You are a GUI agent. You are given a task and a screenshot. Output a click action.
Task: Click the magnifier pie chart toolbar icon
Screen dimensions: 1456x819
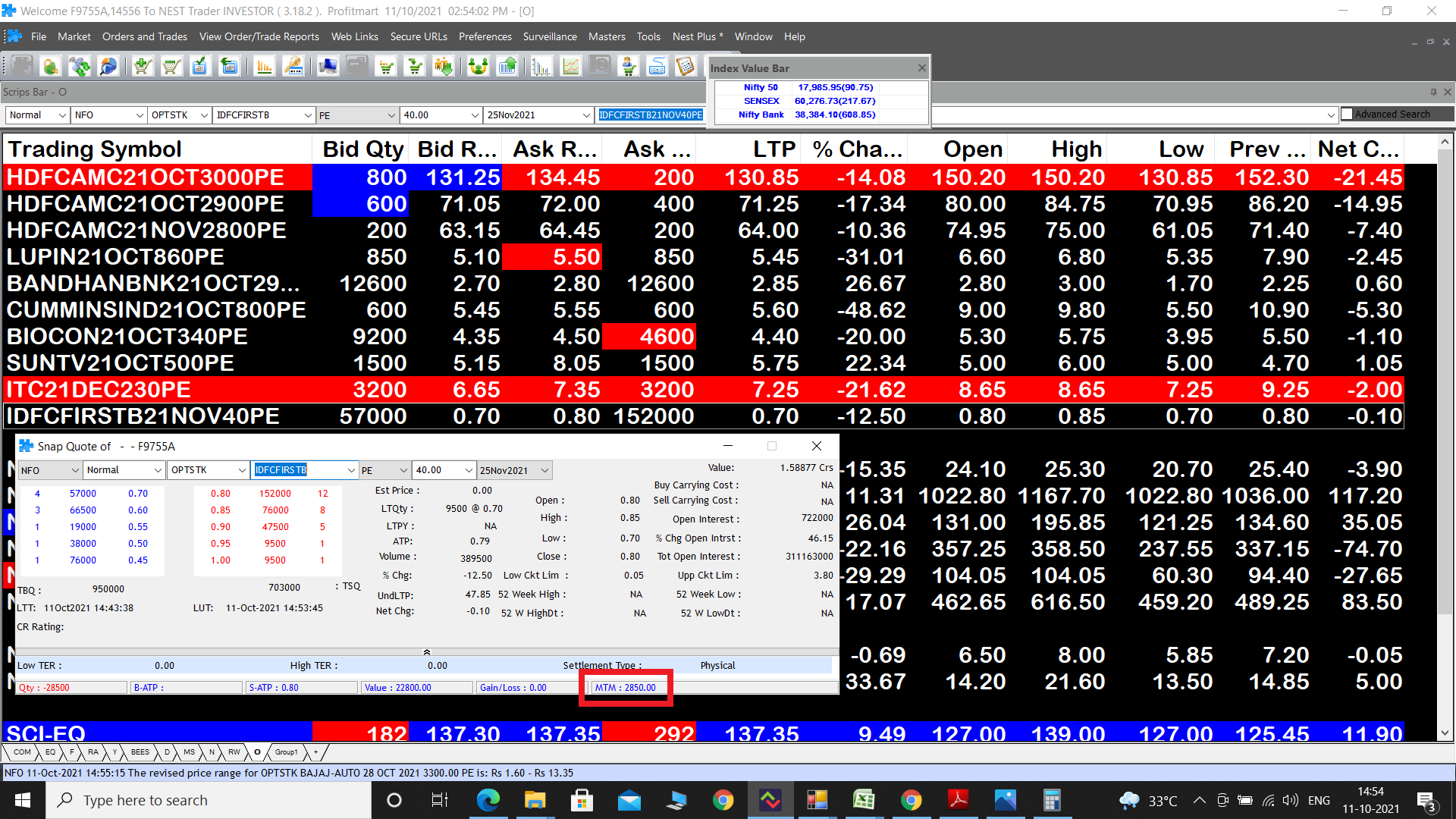pos(108,67)
